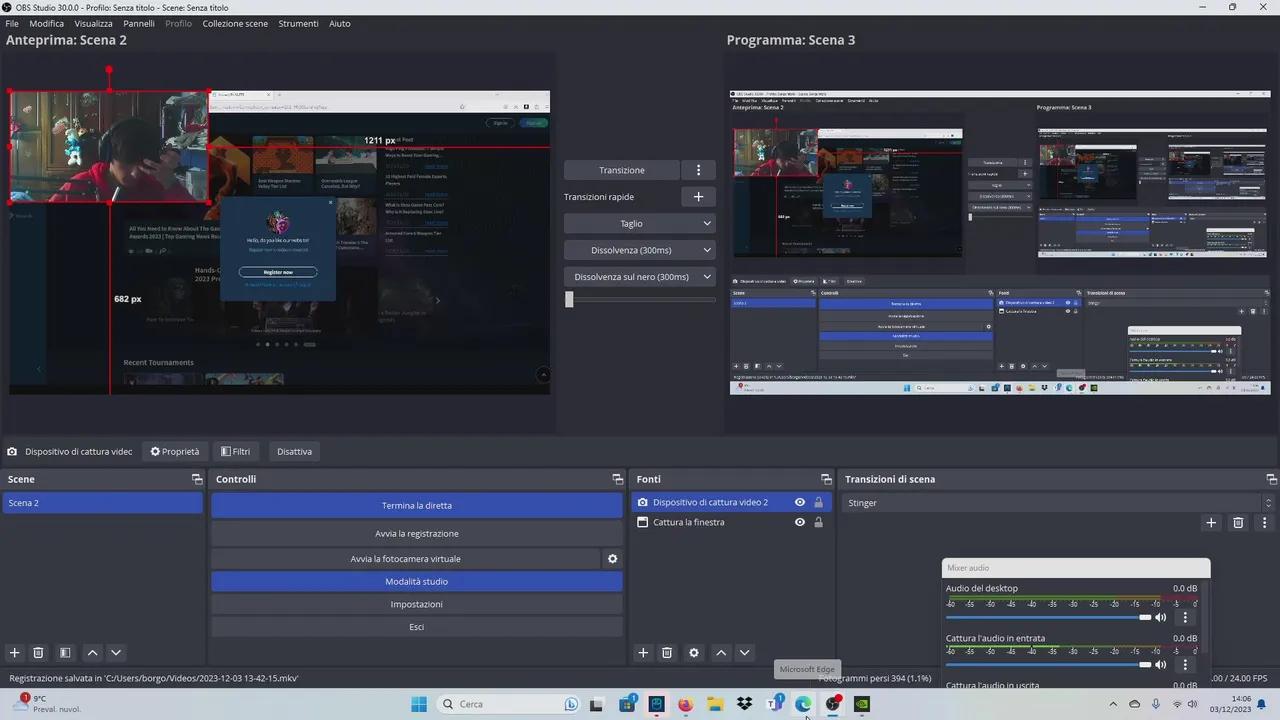Open the Collezione scene menu
Screen dimensions: 1280x720
click(x=235, y=23)
